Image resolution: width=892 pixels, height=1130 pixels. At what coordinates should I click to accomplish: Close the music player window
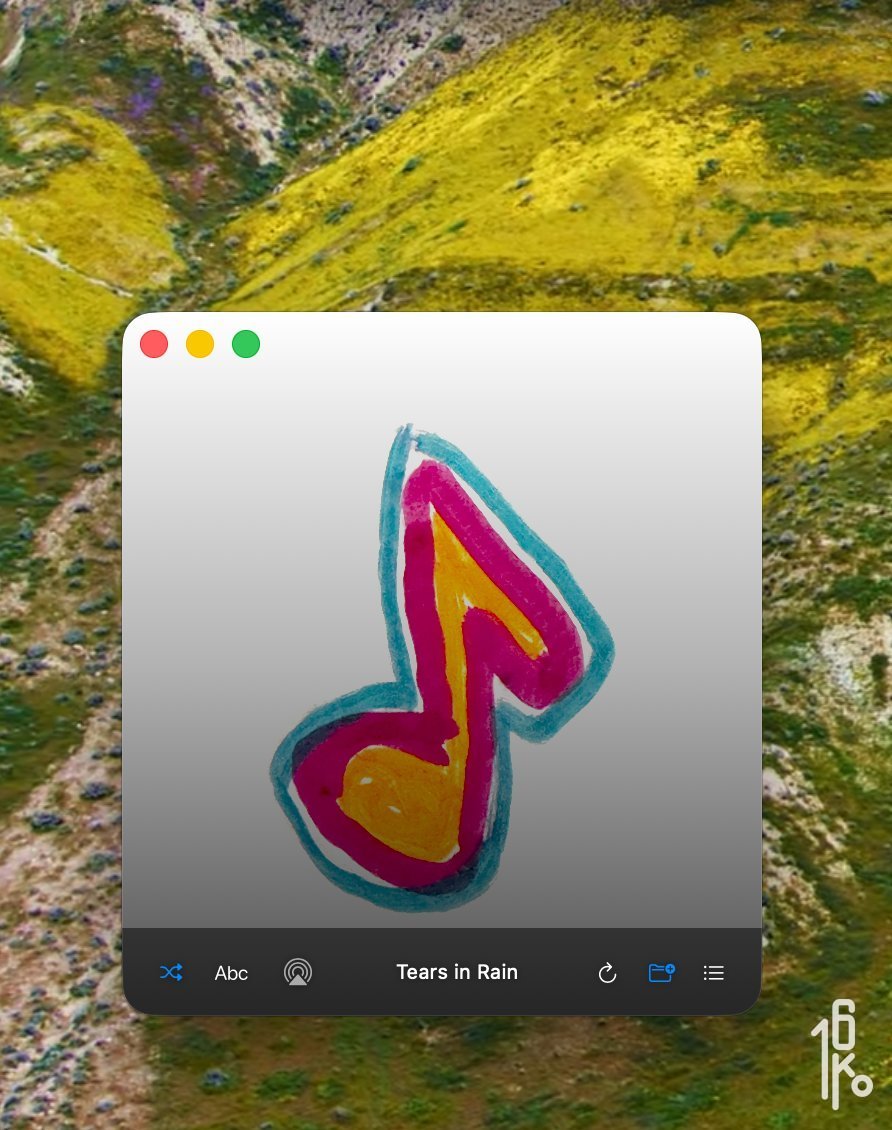pos(154,344)
